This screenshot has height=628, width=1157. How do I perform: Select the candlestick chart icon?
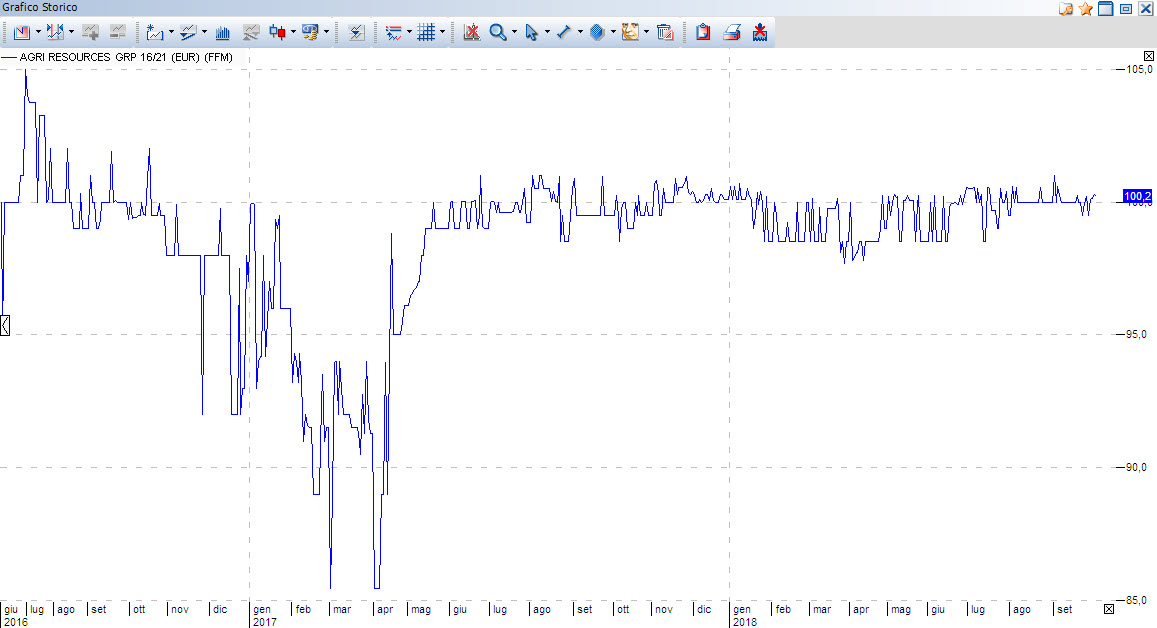[277, 32]
